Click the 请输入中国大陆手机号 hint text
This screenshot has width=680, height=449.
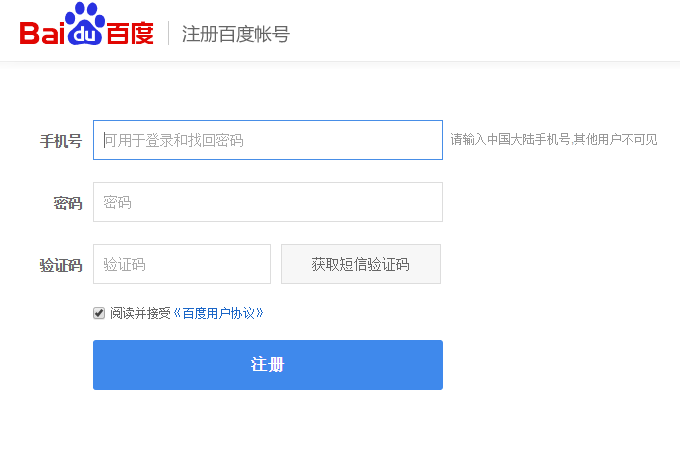pyautogui.click(x=553, y=140)
